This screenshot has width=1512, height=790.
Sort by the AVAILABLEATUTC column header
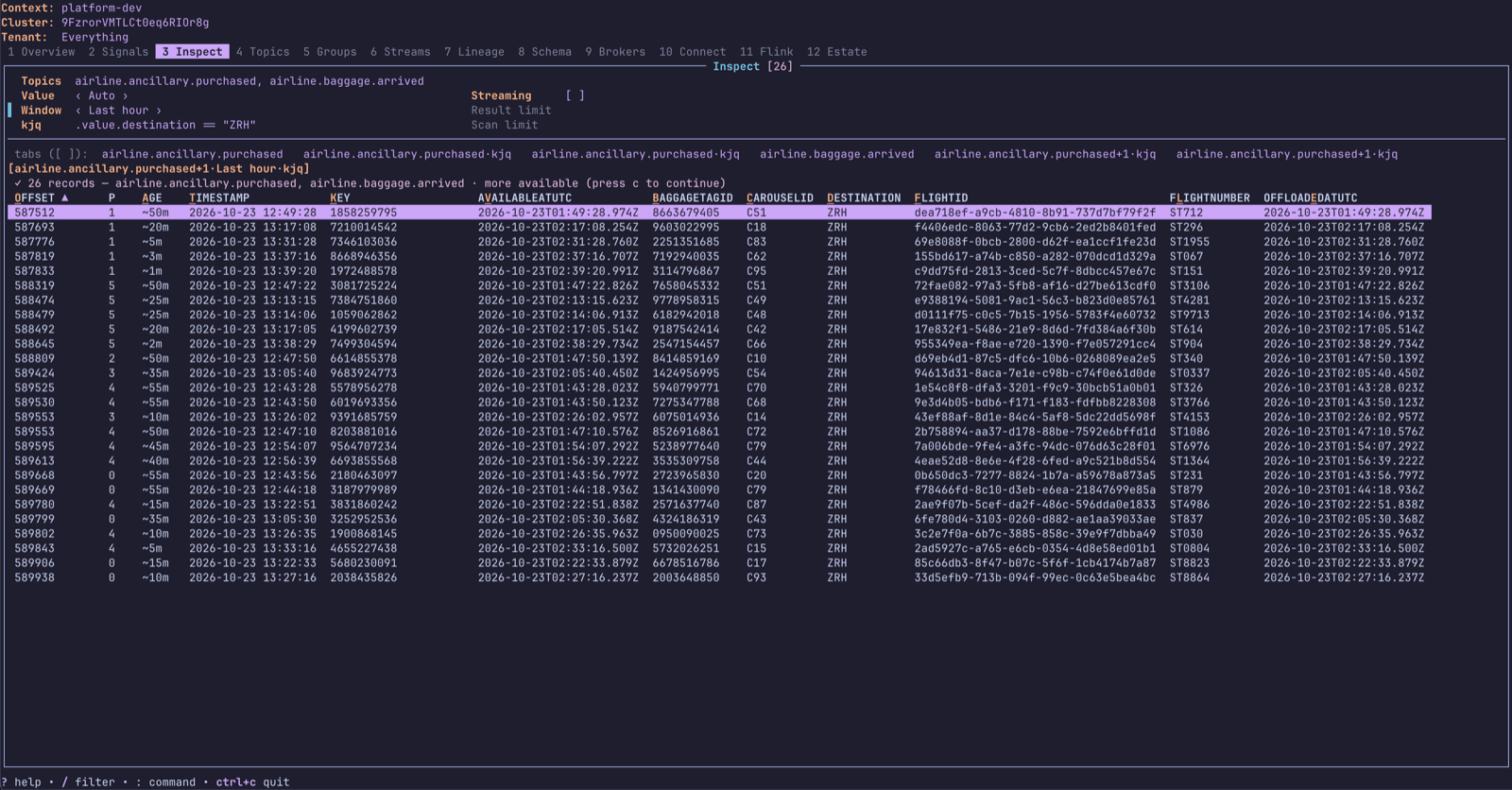point(524,198)
